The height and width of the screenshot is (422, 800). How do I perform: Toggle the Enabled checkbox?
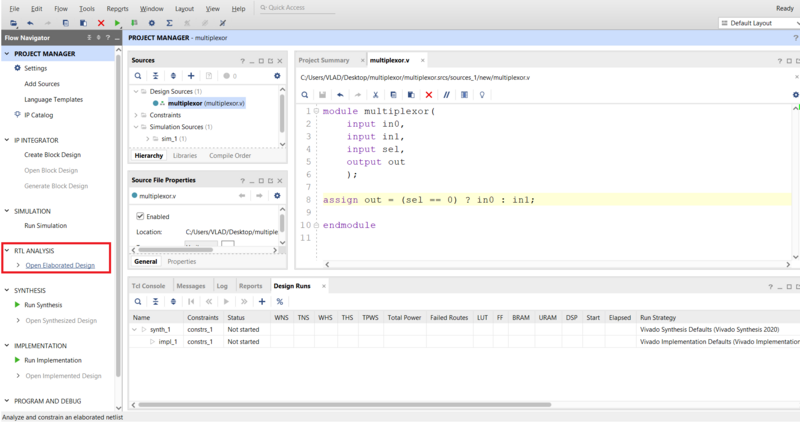pyautogui.click(x=140, y=216)
